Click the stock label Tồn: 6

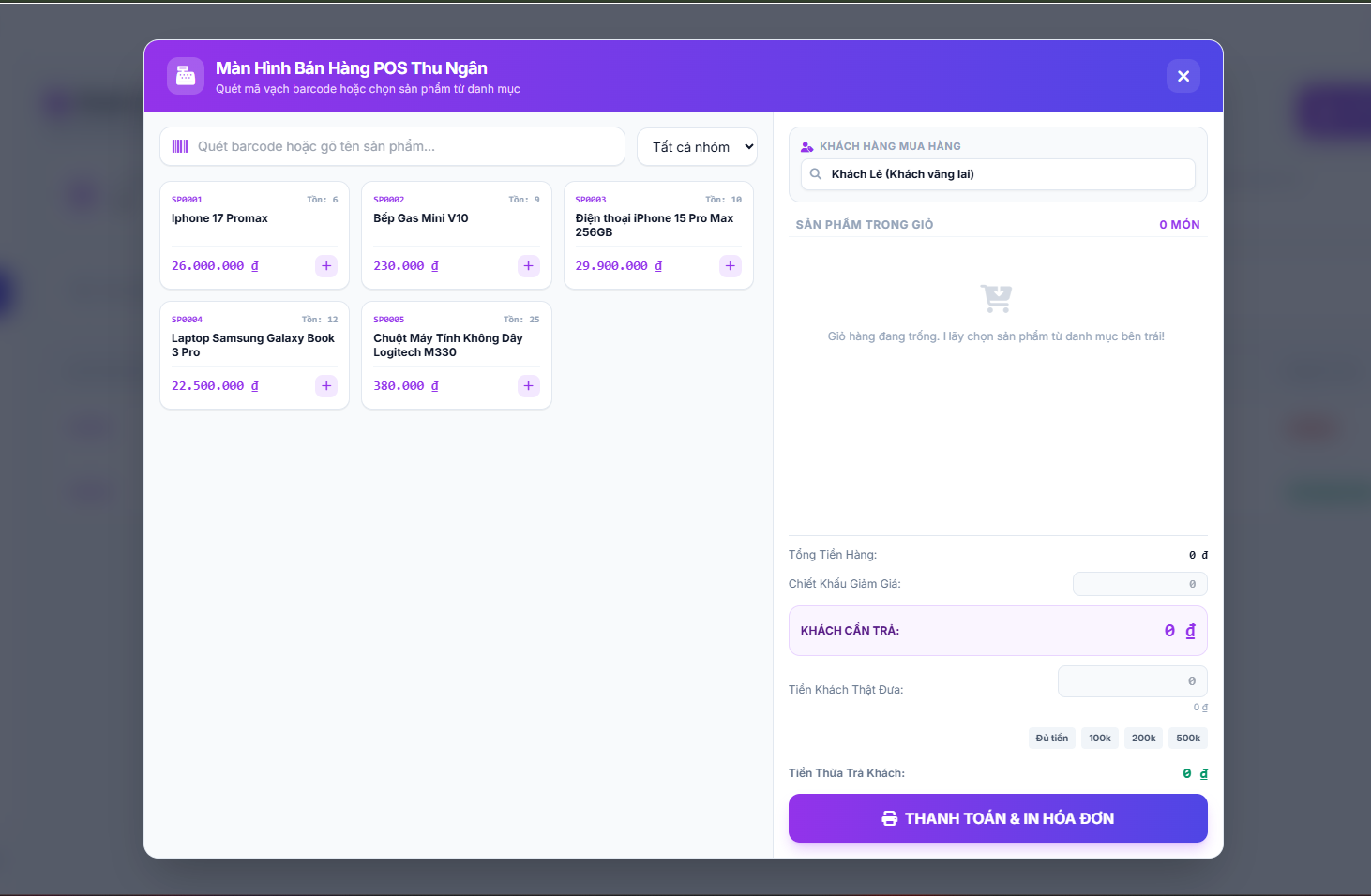(323, 200)
